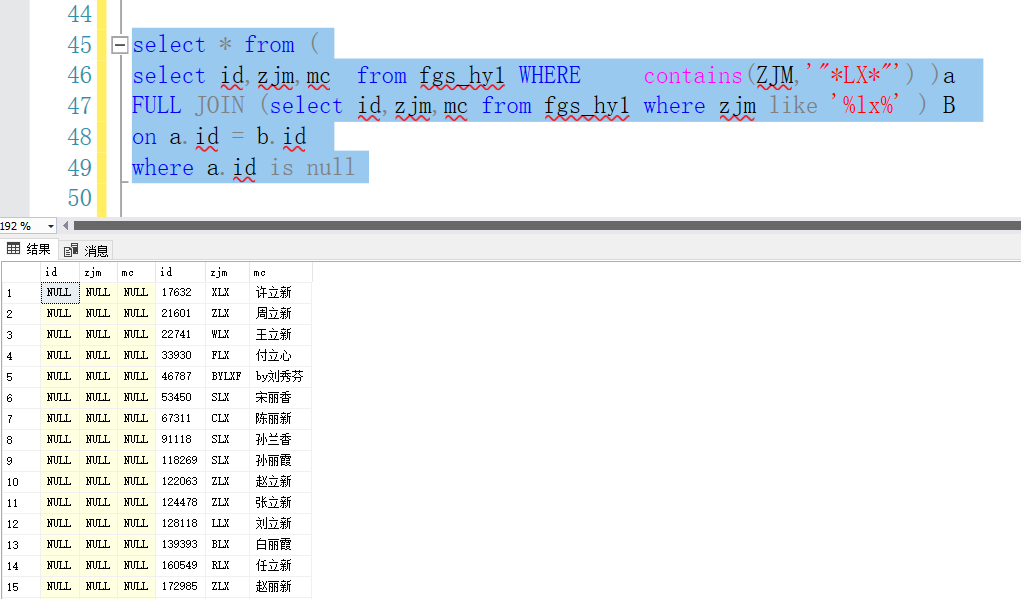Click the '%lx%' string literal in code
This screenshot has width=1021, height=599.
click(x=865, y=105)
